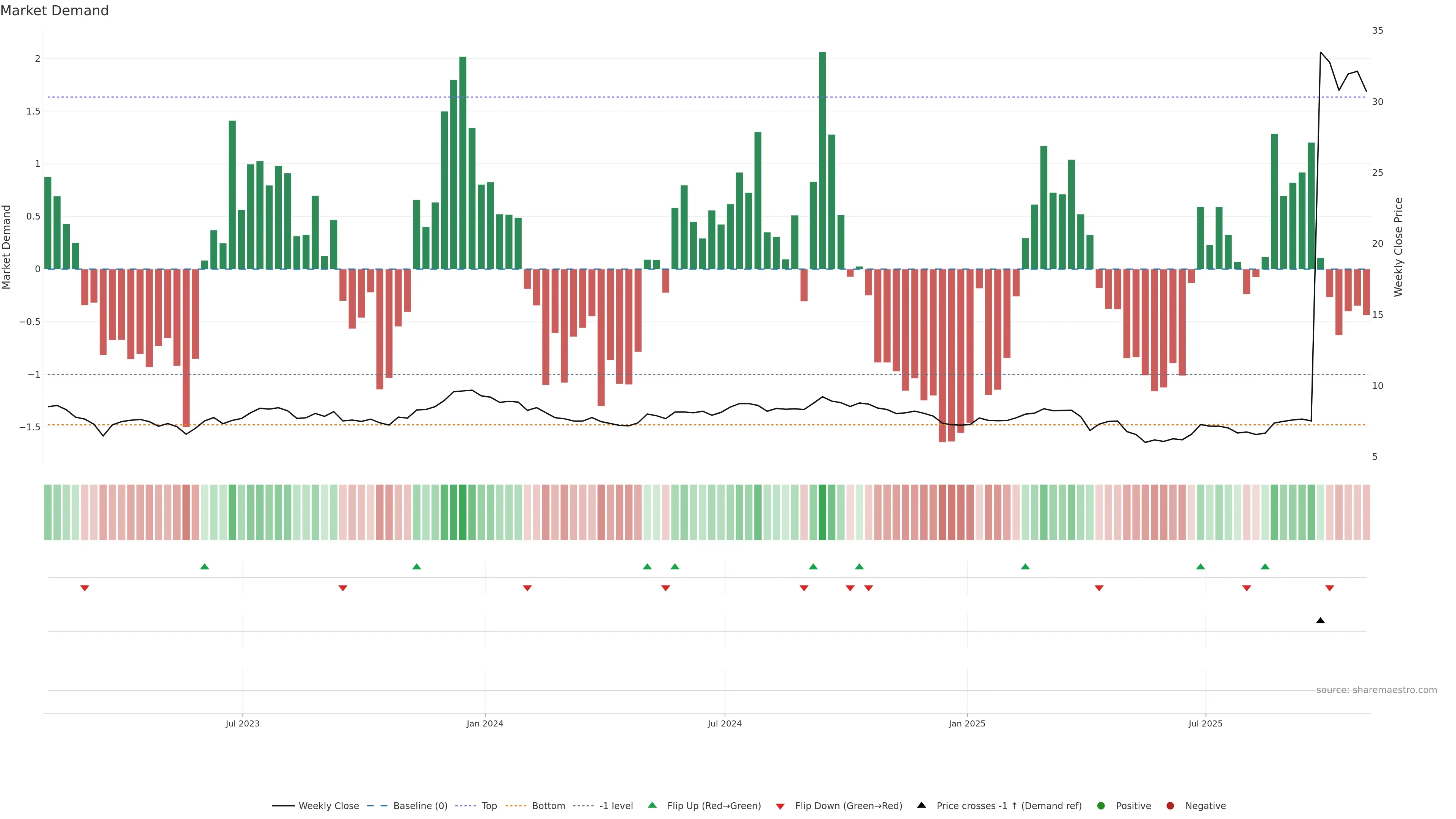Click the darkest green heatmap strip cell
1456x819 pixels.
point(822,512)
